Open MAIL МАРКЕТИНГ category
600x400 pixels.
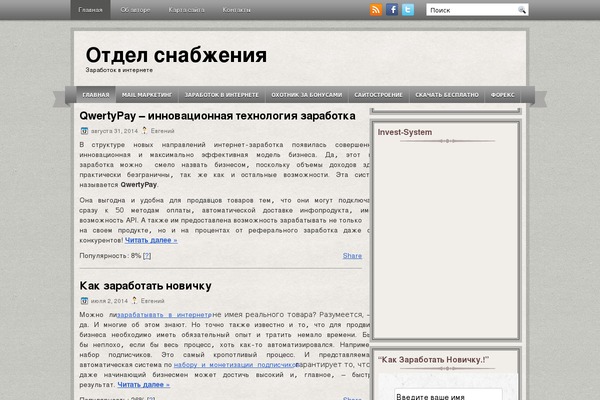147,95
